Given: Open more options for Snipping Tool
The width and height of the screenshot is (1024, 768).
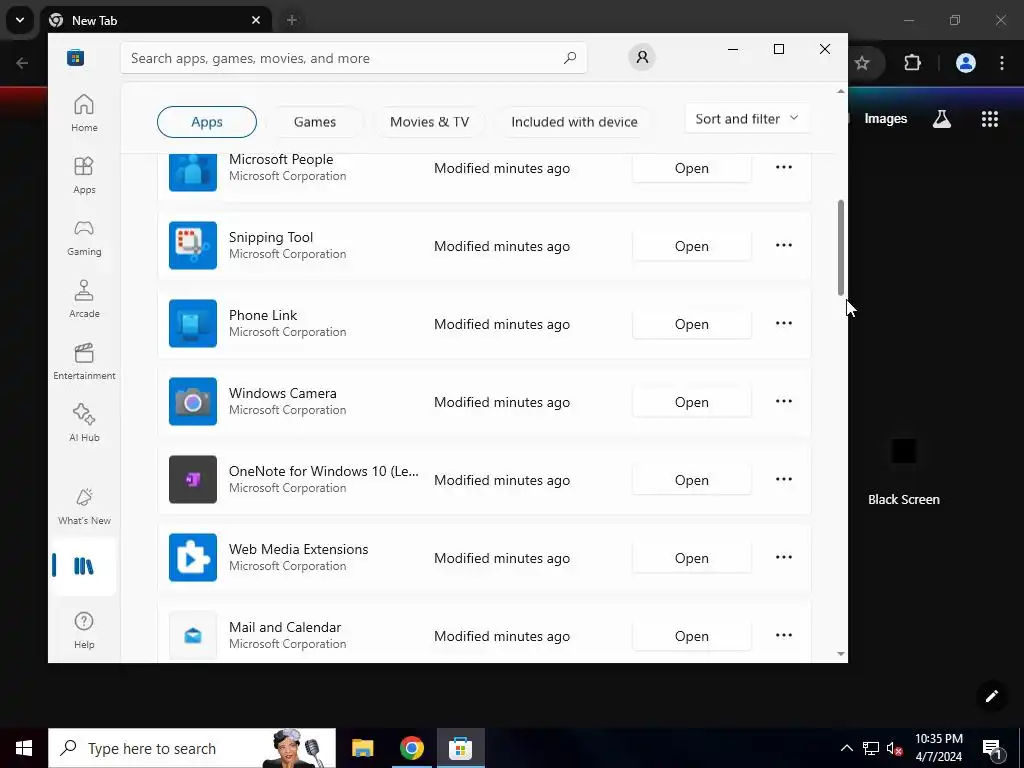Looking at the screenshot, I should (784, 246).
